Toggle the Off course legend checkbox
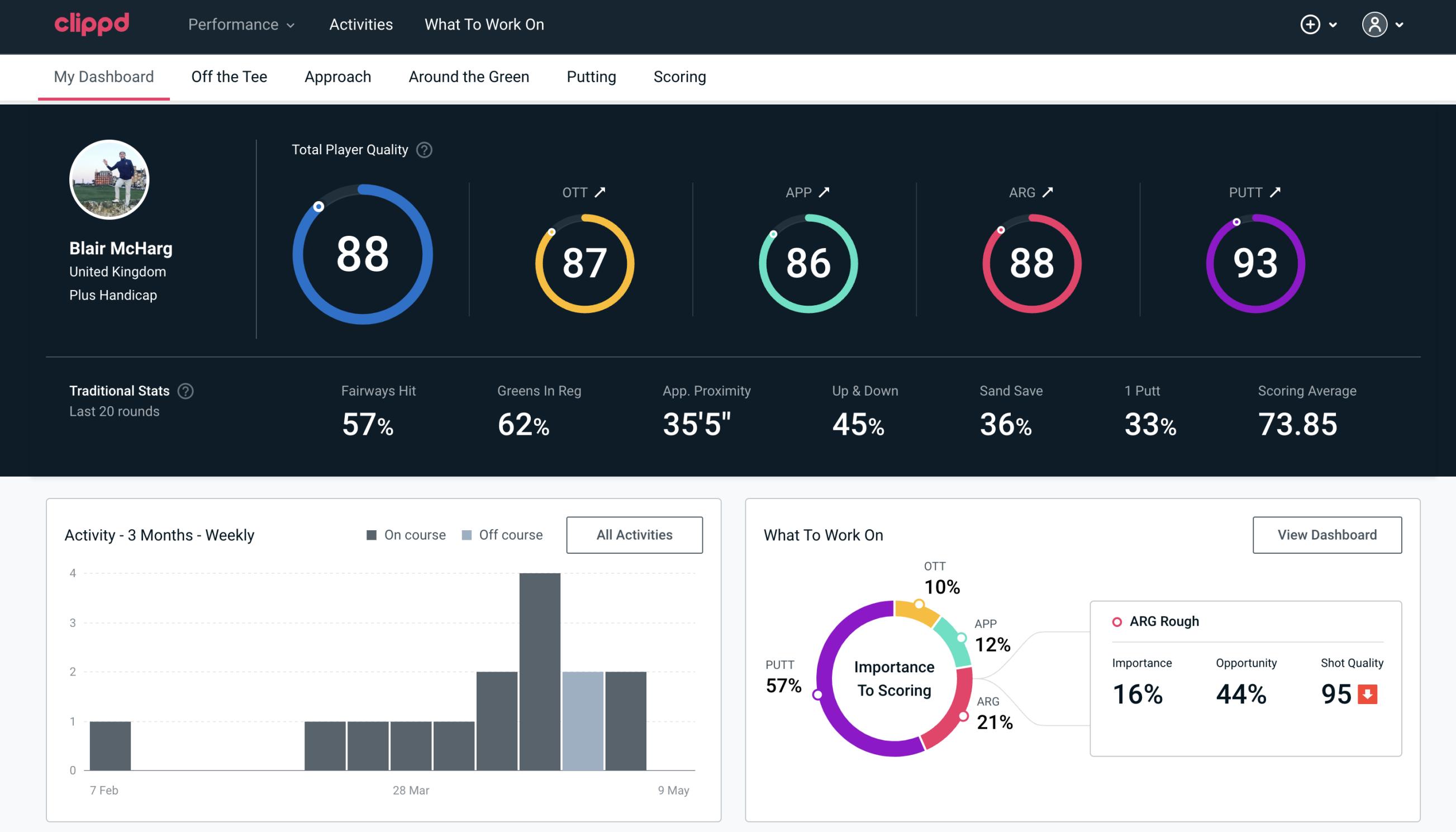Viewport: 1456px width, 832px height. [465, 534]
